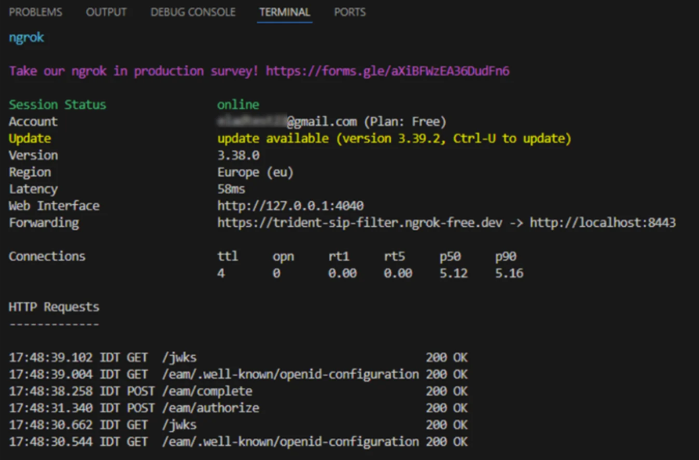Click the ngrok title text
The height and width of the screenshot is (460, 699).
point(26,37)
